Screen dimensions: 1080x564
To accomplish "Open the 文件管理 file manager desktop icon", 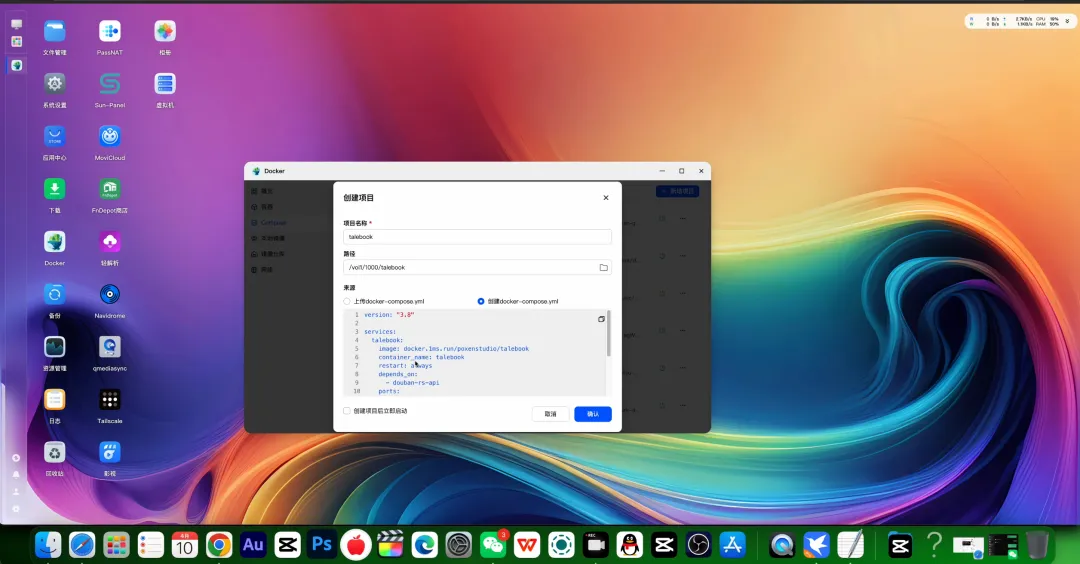I will (x=54, y=32).
